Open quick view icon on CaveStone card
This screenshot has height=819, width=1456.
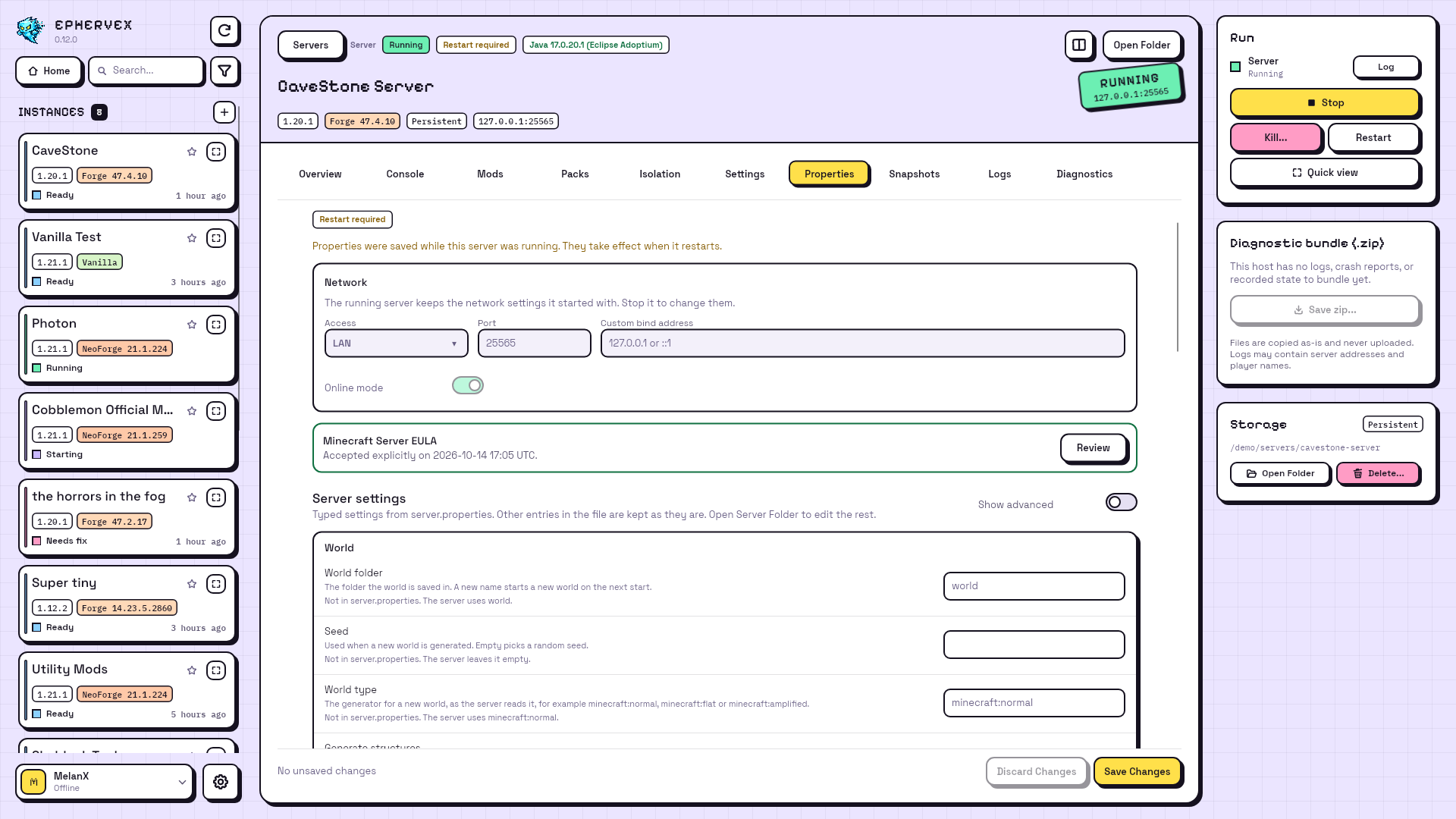[216, 152]
